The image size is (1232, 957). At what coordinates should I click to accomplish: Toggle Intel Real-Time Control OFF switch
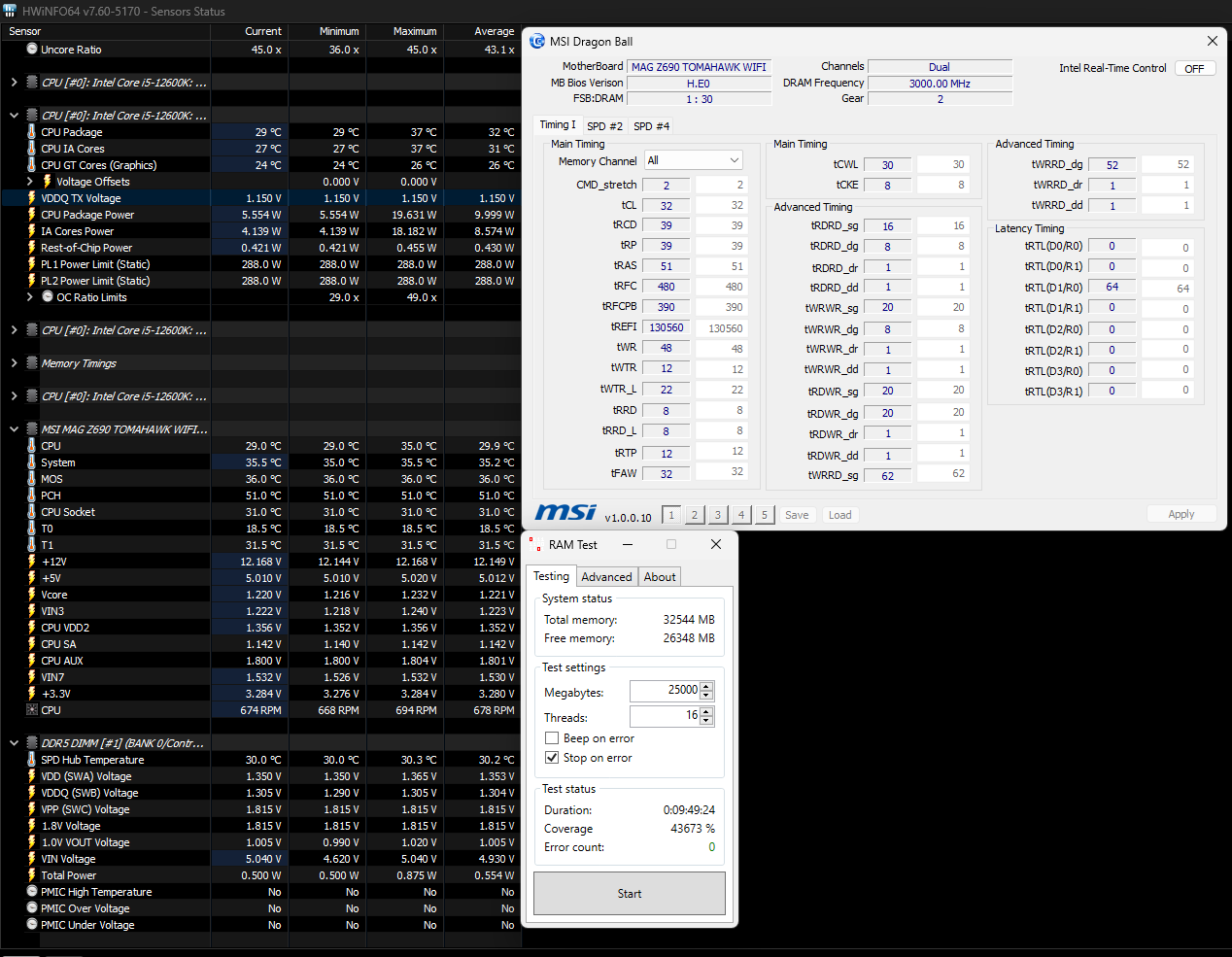tap(1194, 68)
